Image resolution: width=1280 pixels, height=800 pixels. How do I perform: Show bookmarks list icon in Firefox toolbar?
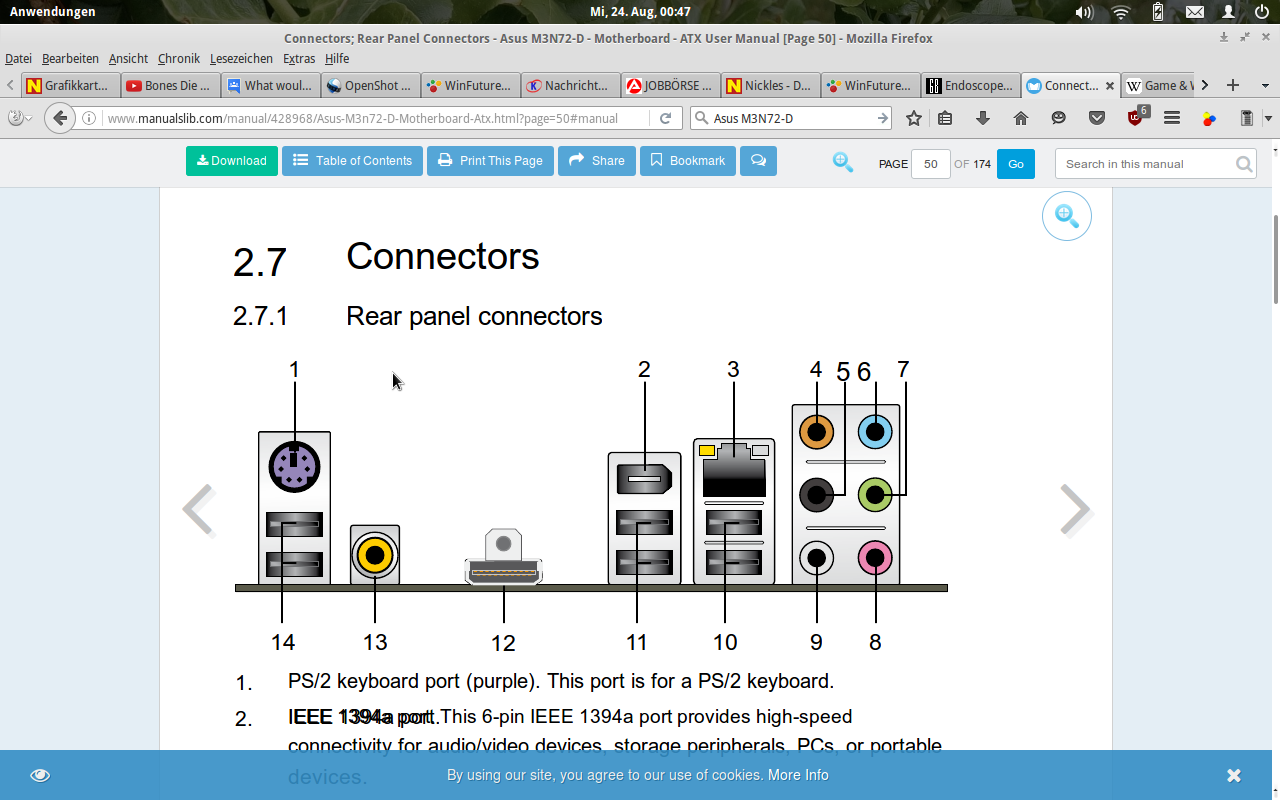point(945,118)
